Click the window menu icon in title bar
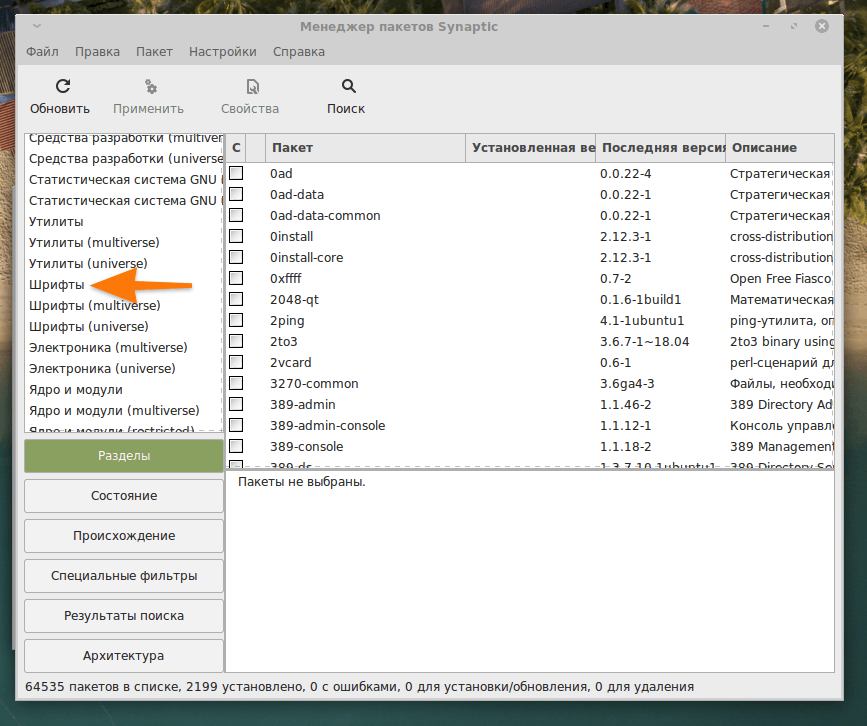 [x=37, y=26]
